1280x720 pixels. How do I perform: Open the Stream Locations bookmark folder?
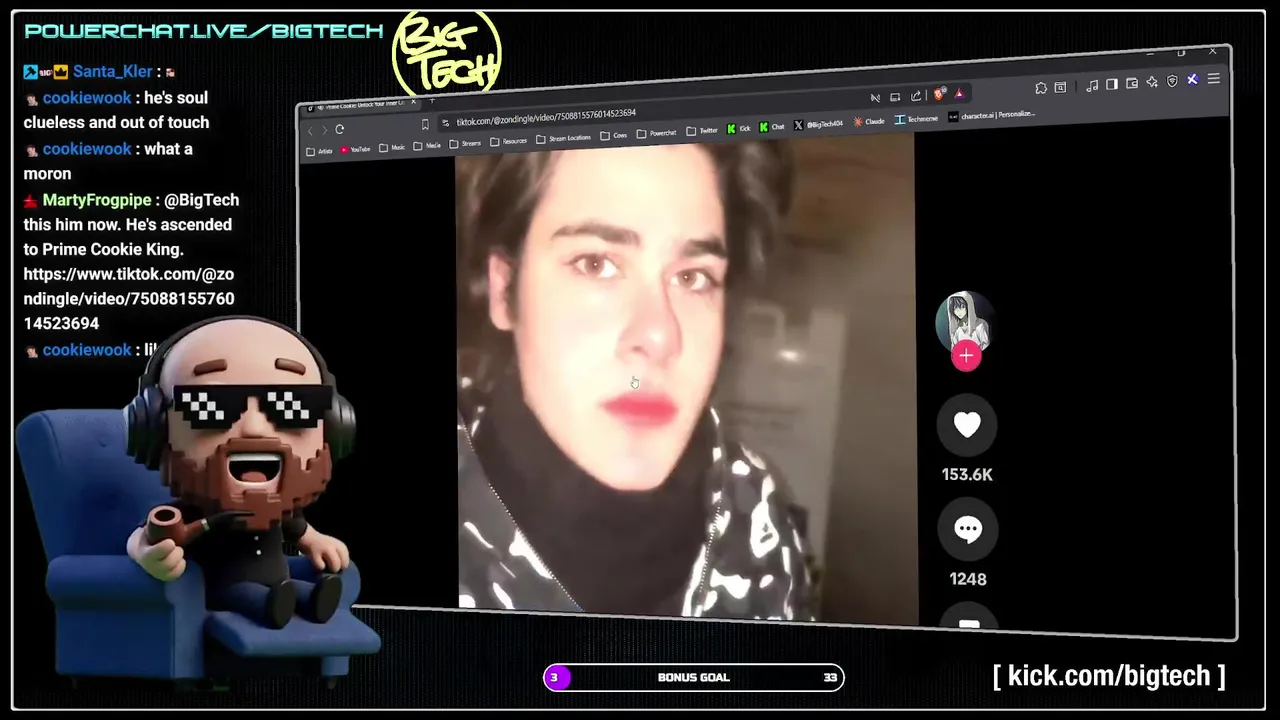click(563, 139)
